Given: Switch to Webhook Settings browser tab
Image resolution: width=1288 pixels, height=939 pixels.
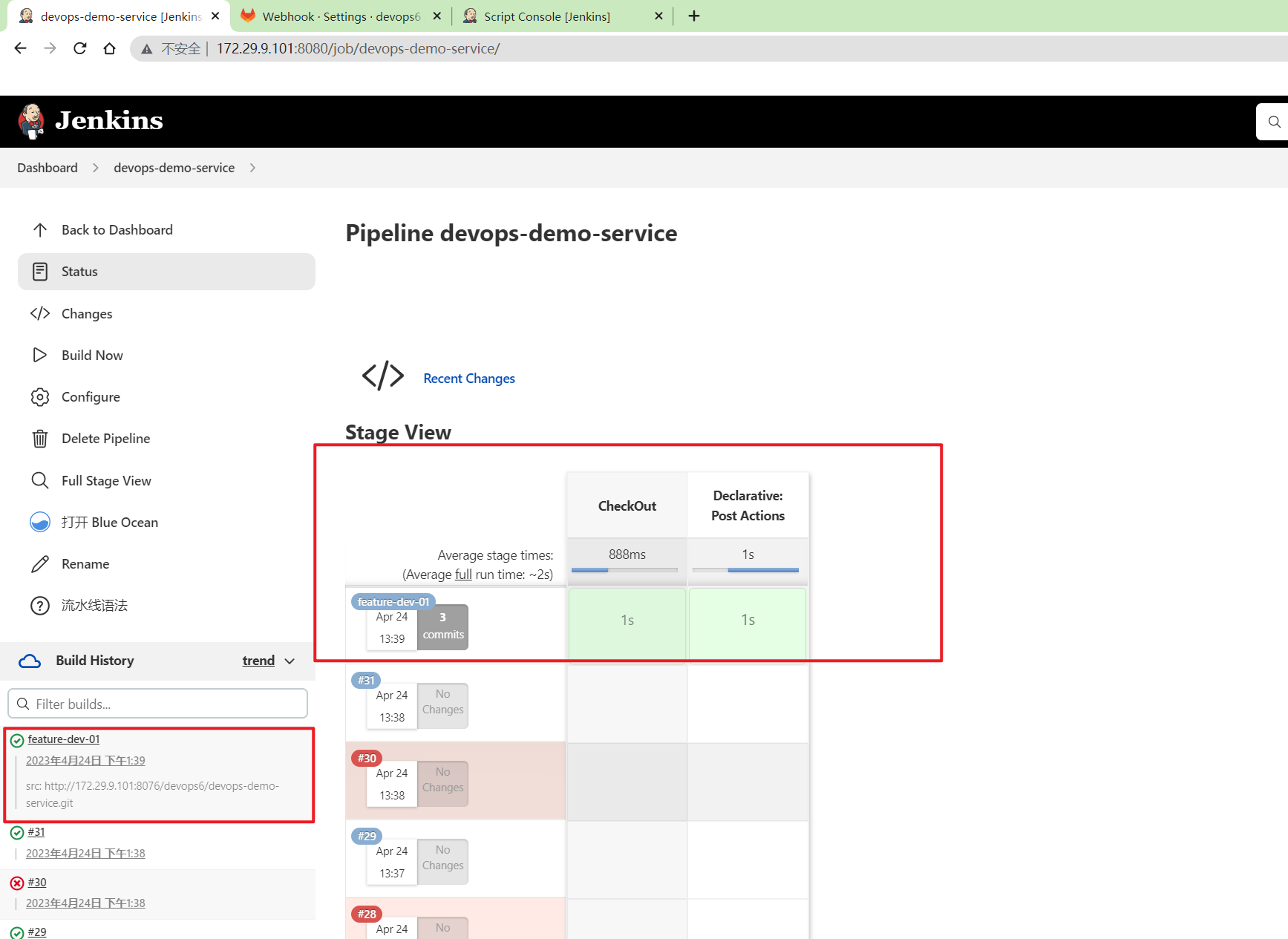Looking at the screenshot, I should point(341,16).
